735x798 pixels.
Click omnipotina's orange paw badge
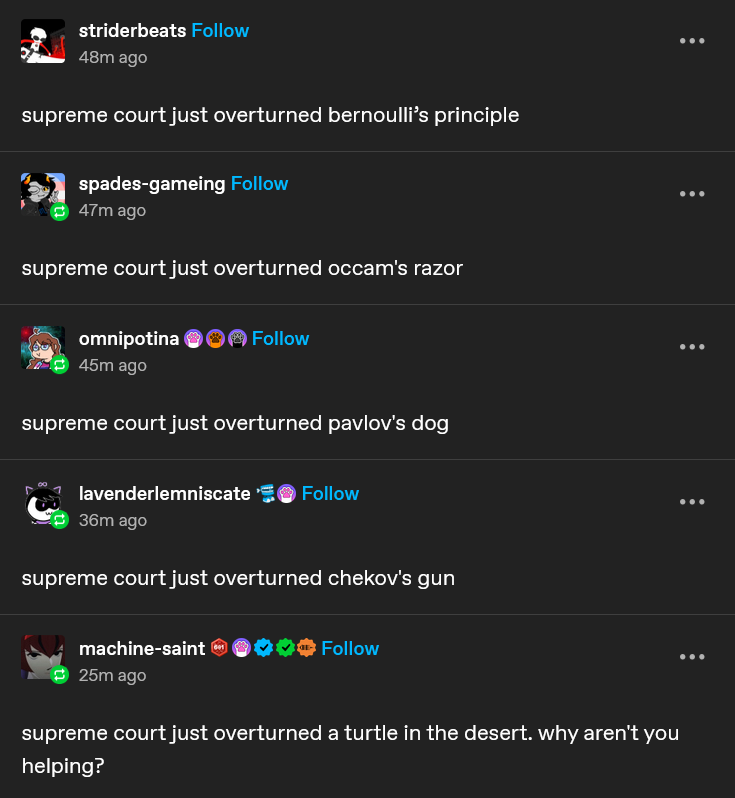215,338
